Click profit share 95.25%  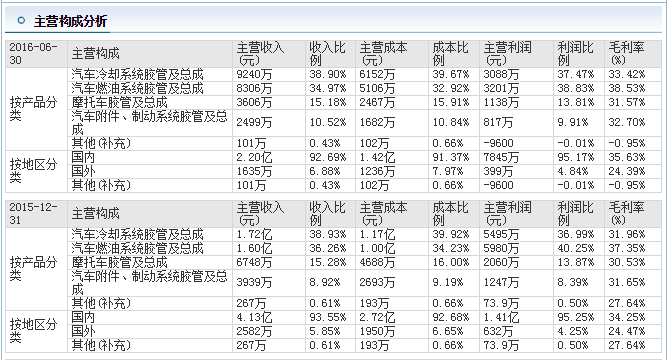(576, 317)
